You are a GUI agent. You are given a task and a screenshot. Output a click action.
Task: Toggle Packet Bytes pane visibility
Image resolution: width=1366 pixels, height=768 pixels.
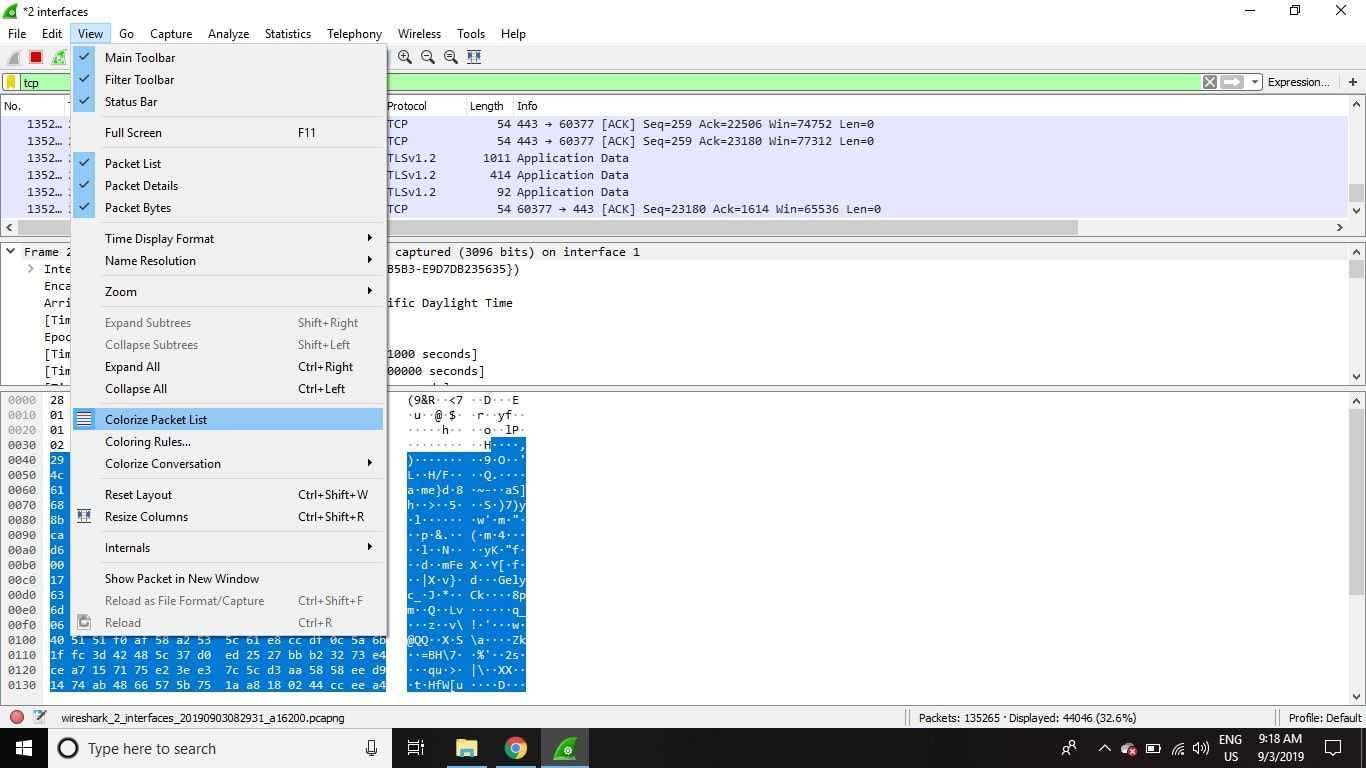pos(138,208)
